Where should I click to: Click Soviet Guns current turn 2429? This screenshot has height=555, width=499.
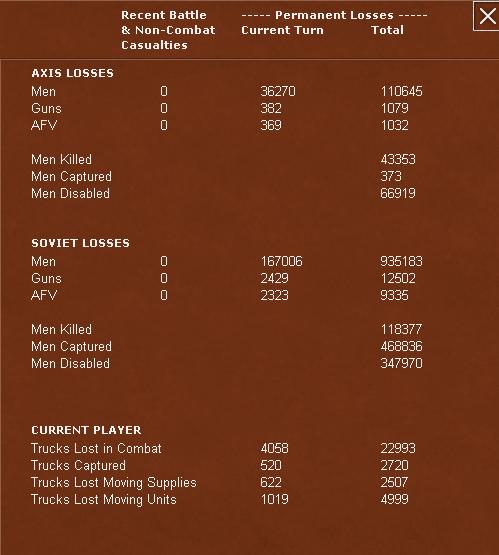tap(274, 278)
